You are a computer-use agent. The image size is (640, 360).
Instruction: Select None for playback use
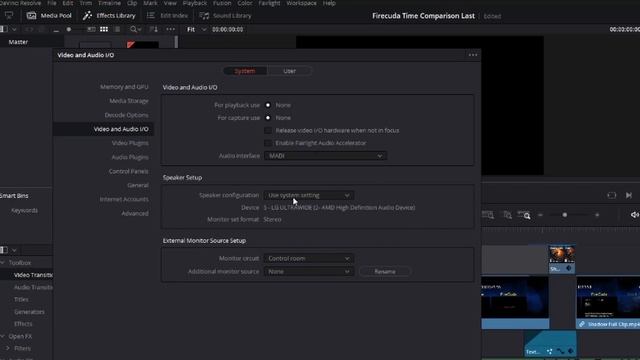point(268,105)
